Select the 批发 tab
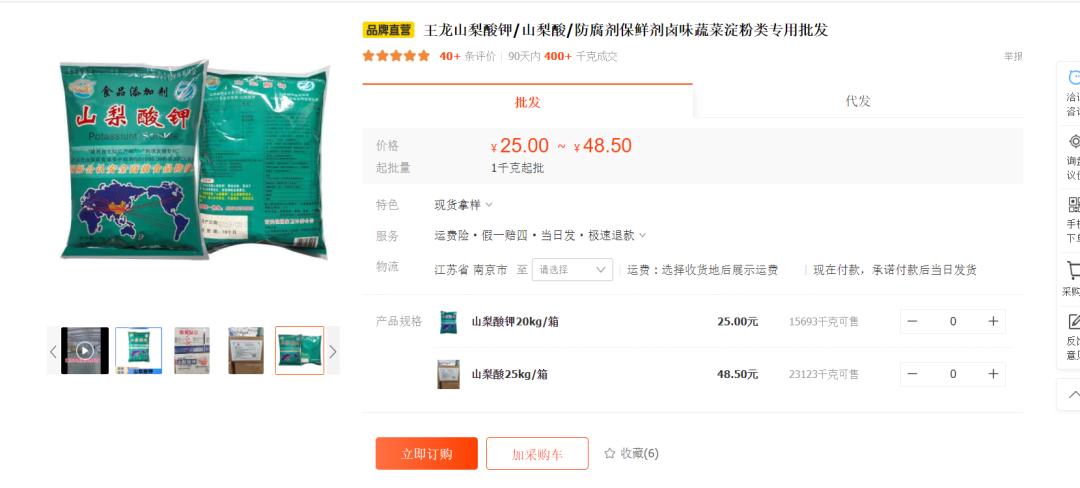1080x488 pixels. click(528, 102)
